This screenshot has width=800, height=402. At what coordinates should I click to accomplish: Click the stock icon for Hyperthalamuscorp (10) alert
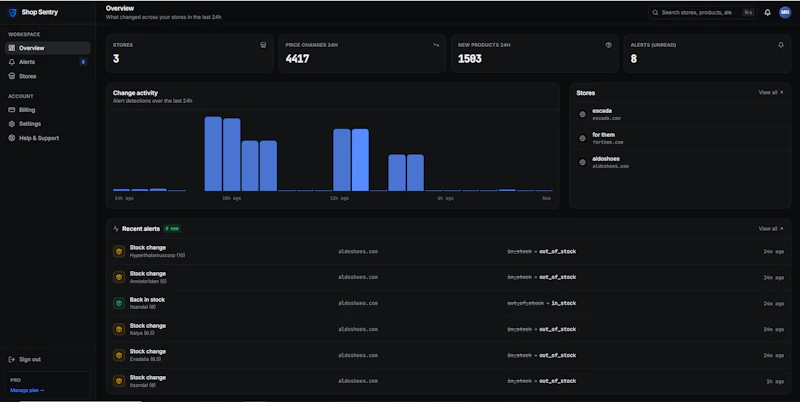click(119, 252)
